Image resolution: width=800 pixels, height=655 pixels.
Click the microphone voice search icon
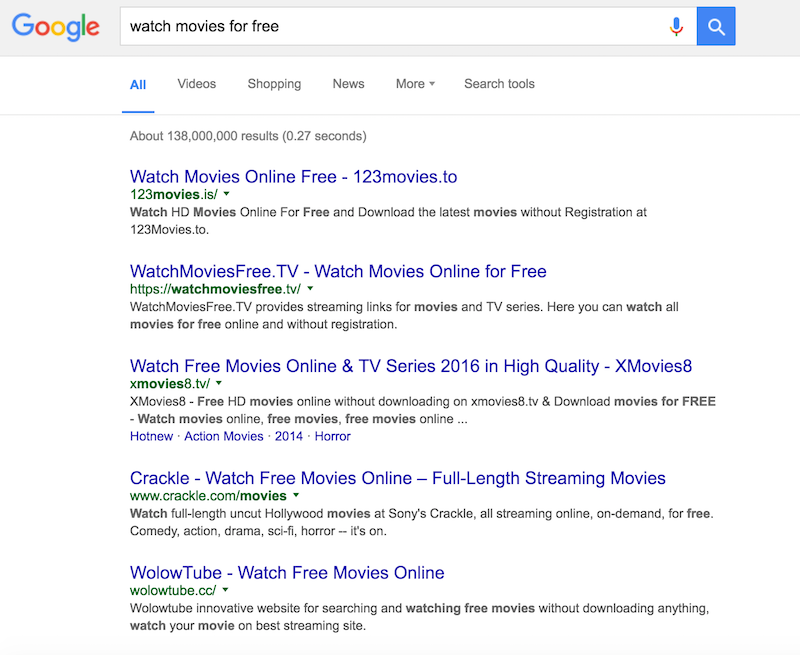coord(676,27)
